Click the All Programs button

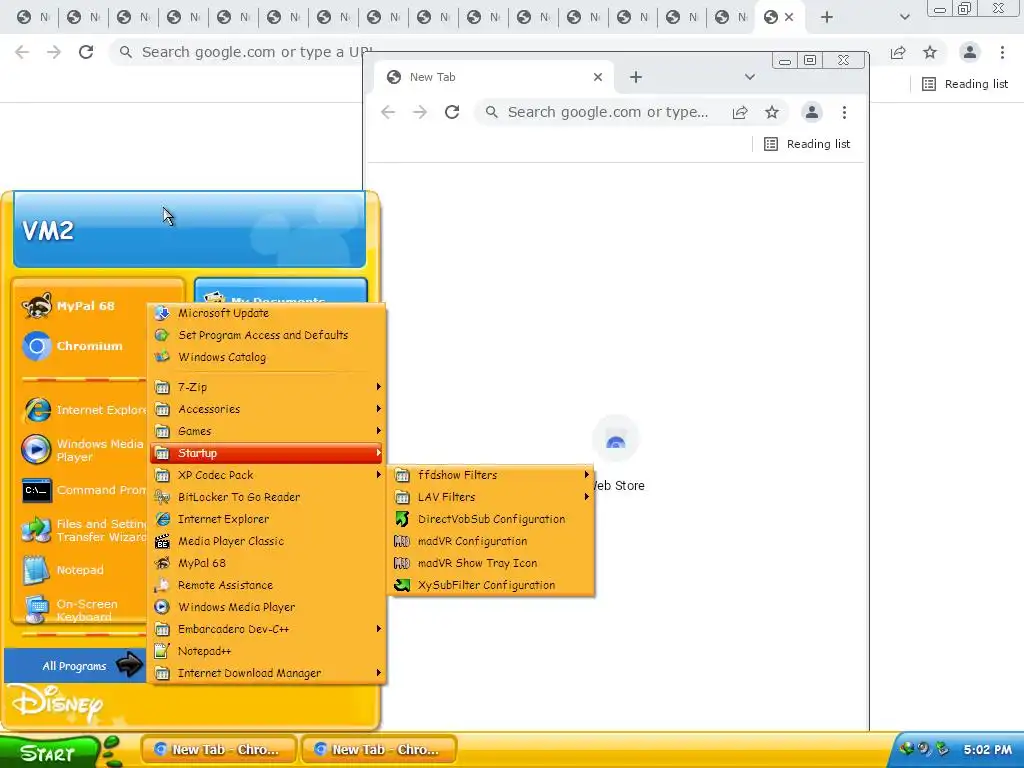(x=76, y=665)
